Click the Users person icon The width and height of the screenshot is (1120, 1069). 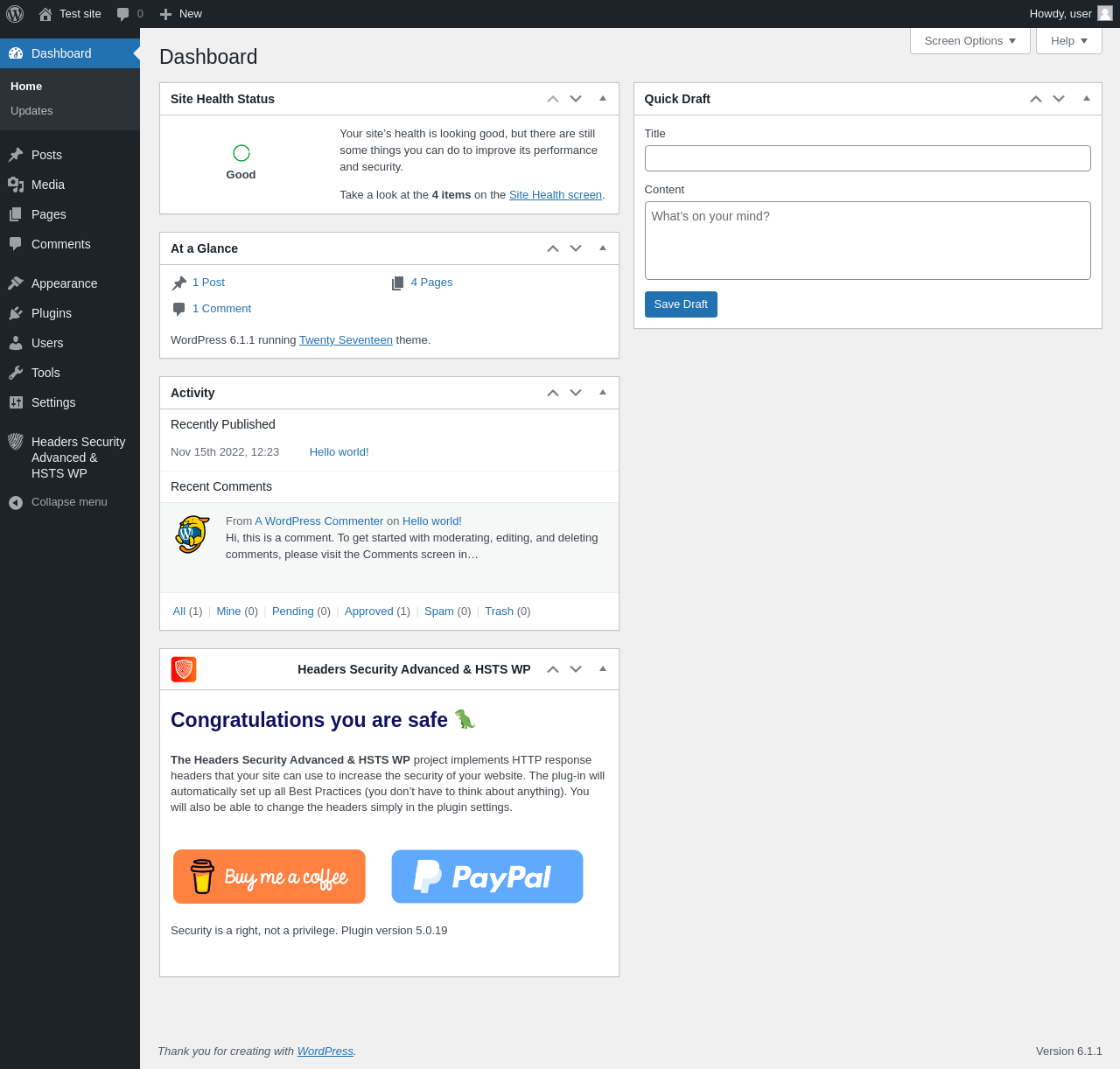(x=16, y=343)
